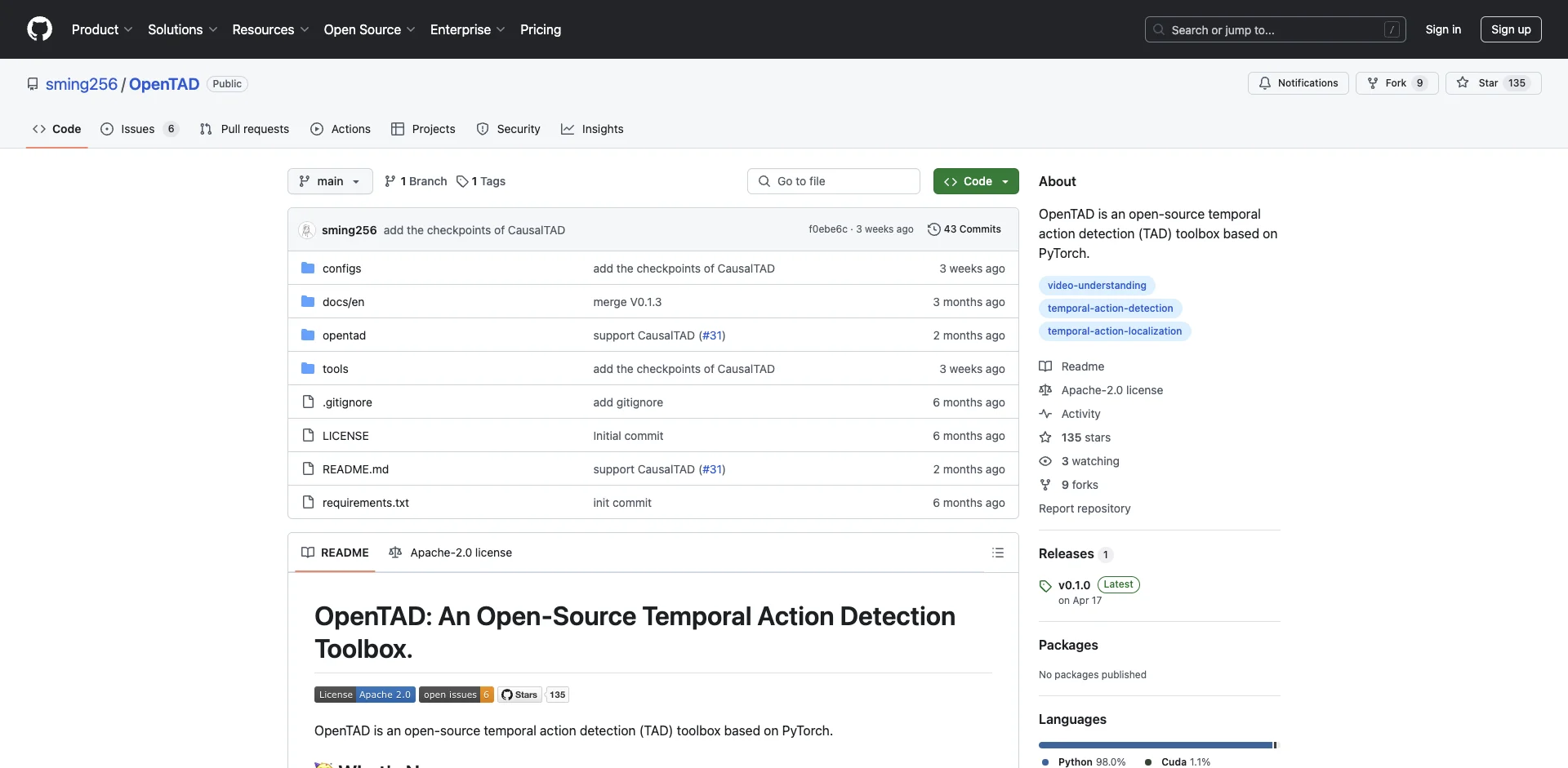Click the search magnifier icon in header
The image size is (1568, 768).
click(1159, 29)
